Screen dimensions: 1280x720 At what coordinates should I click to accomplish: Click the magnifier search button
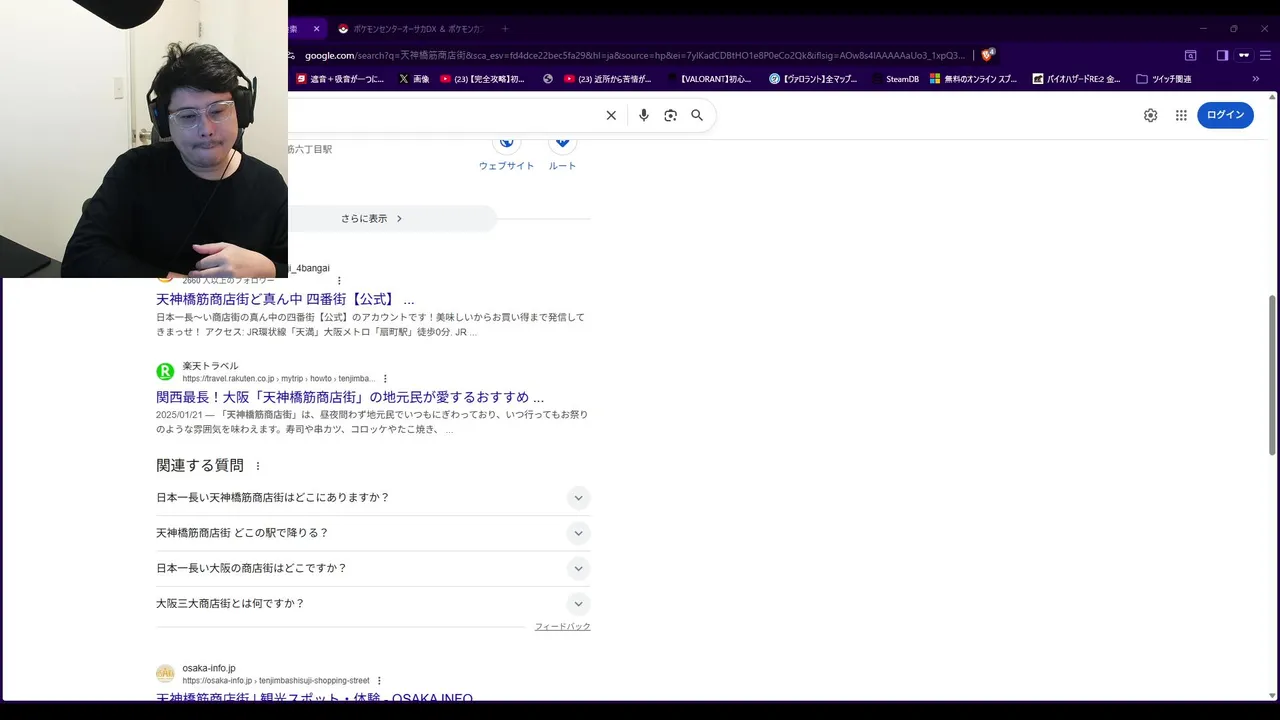[x=697, y=115]
